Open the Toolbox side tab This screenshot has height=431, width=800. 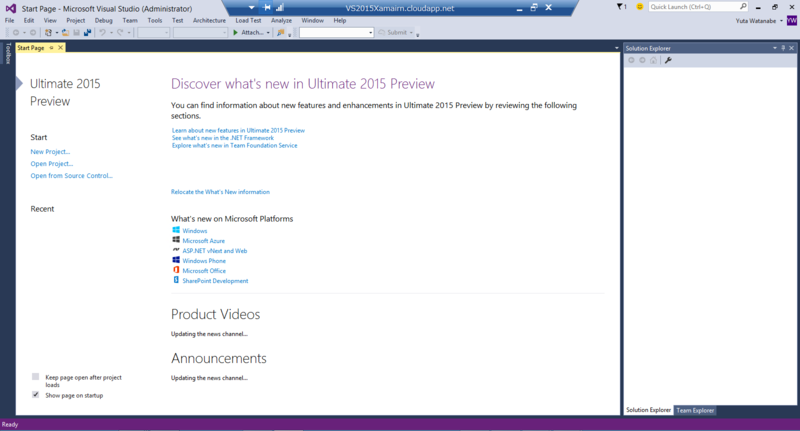click(x=8, y=53)
